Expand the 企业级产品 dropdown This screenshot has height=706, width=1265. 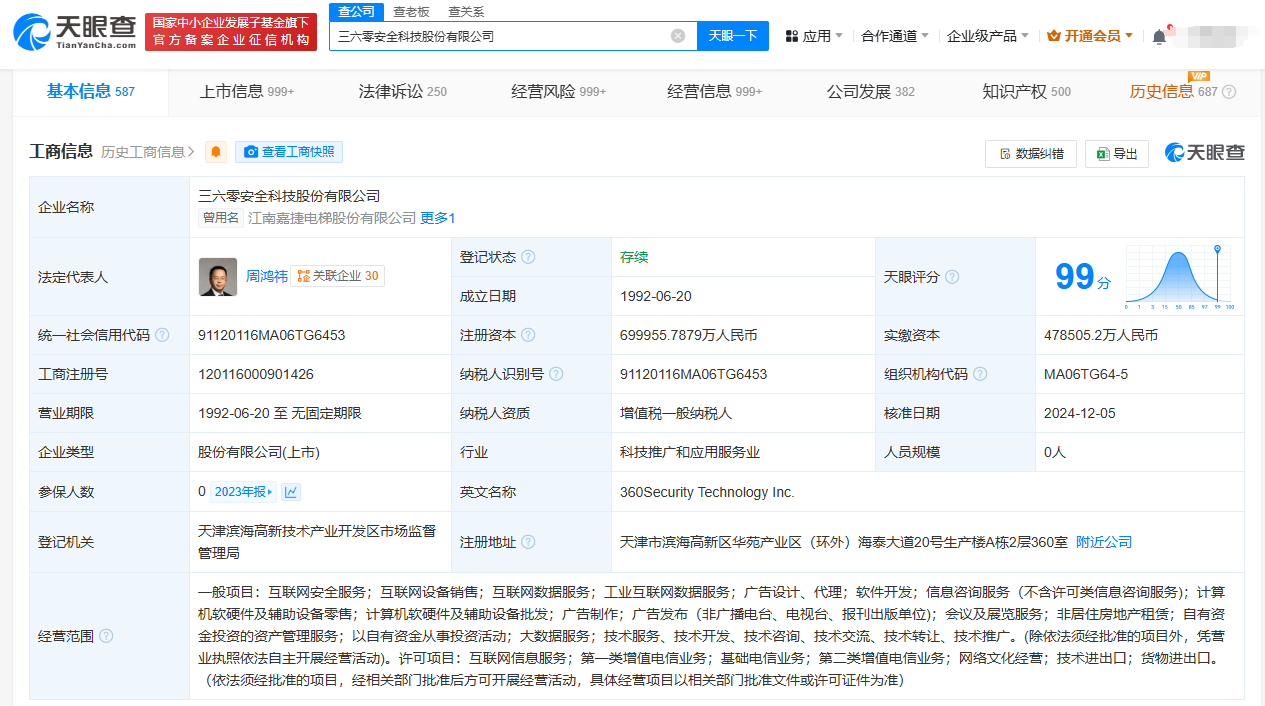point(988,36)
